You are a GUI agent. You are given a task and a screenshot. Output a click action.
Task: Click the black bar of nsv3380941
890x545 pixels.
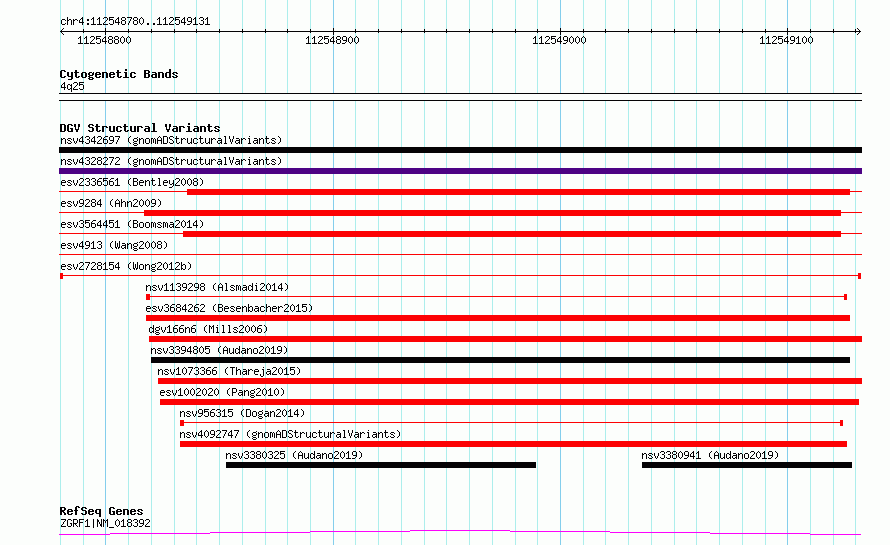pos(747,465)
